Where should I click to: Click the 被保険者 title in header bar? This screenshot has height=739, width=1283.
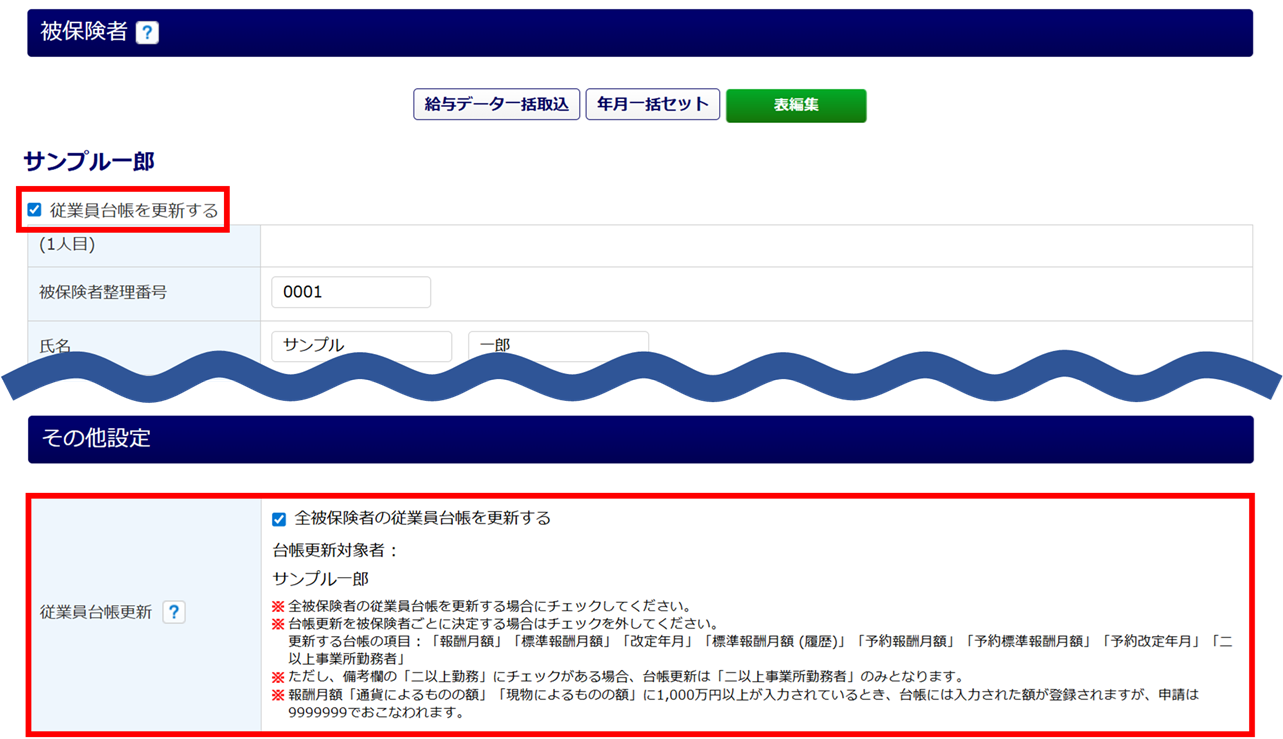coord(84,32)
